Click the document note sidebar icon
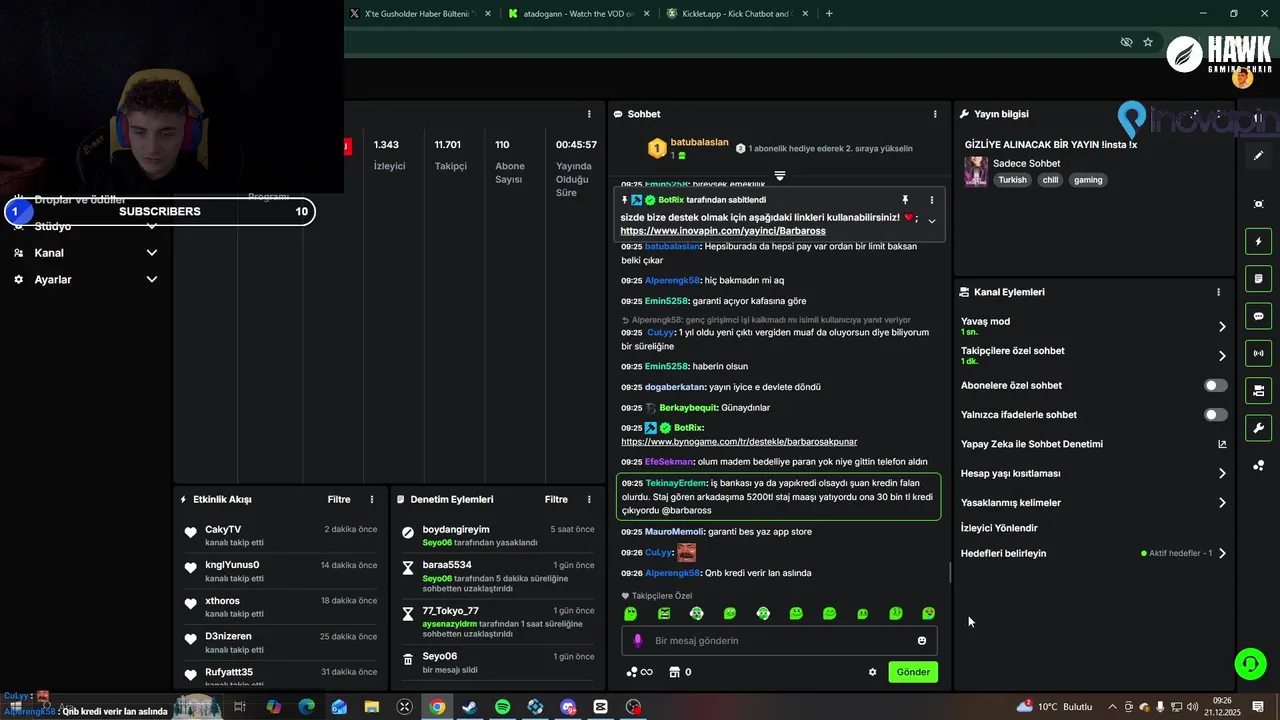The image size is (1280, 720). click(x=1258, y=278)
